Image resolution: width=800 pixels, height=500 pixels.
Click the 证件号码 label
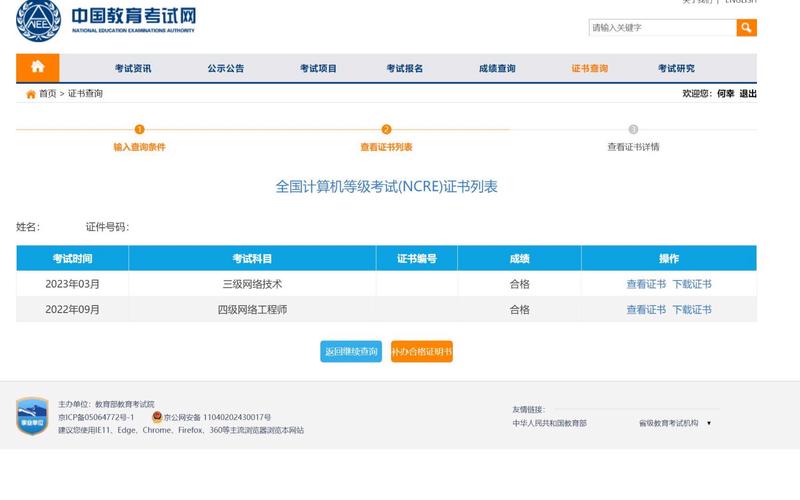[107, 227]
